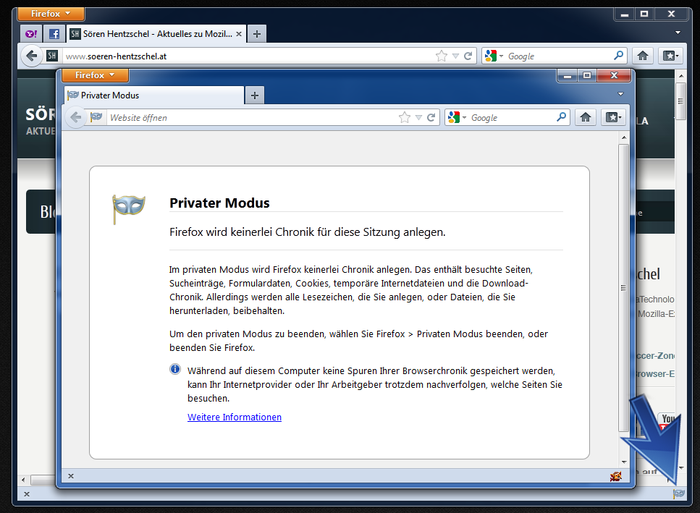Select the pinned Yahoo tab
This screenshot has width=700, height=513.
(x=31, y=34)
